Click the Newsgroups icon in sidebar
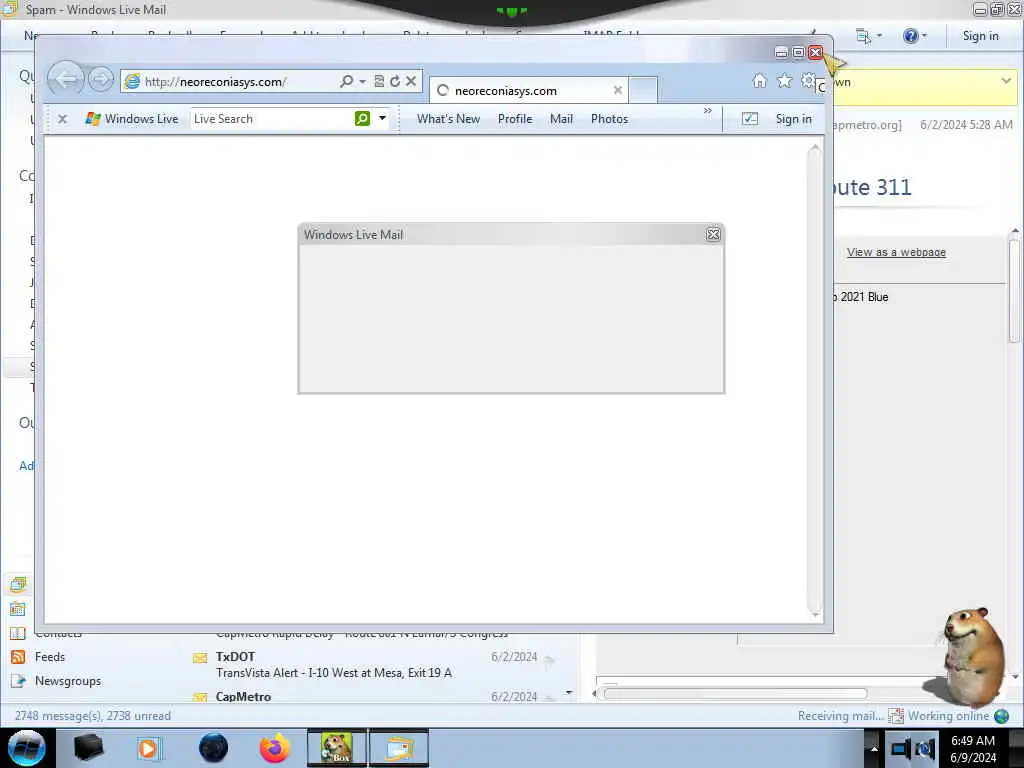The width and height of the screenshot is (1024, 768). tap(18, 680)
